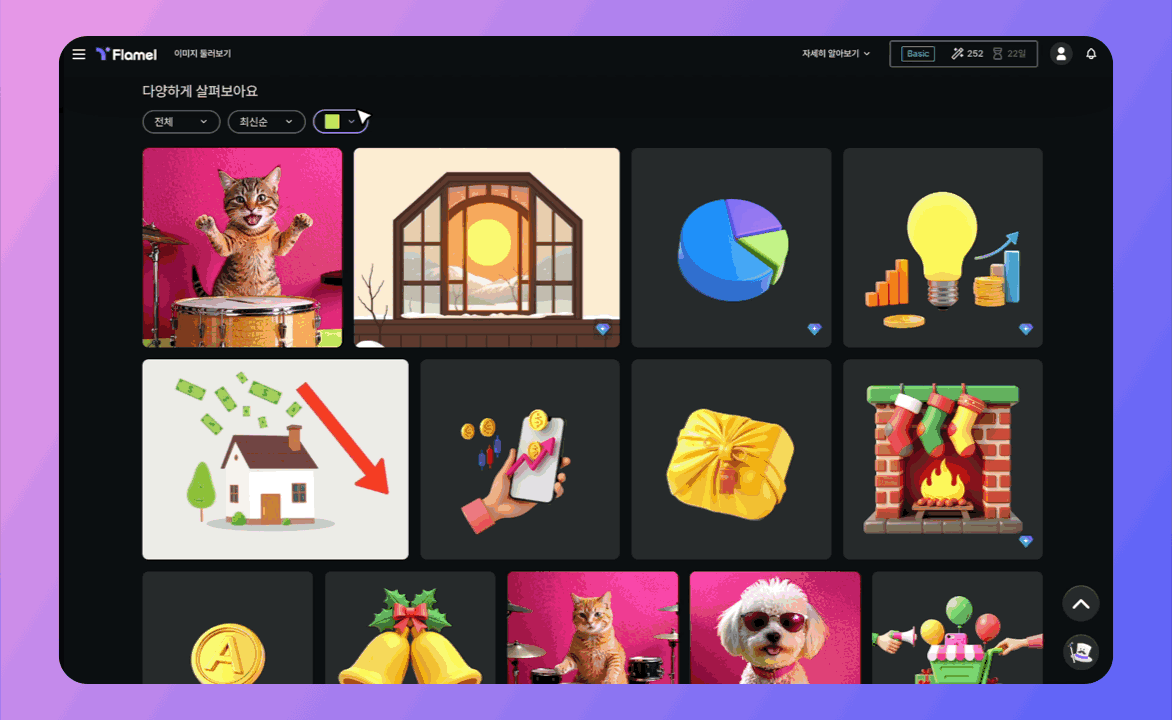Open the top-hat mascot assistant button
This screenshot has height=720, width=1172.
coord(1080,652)
